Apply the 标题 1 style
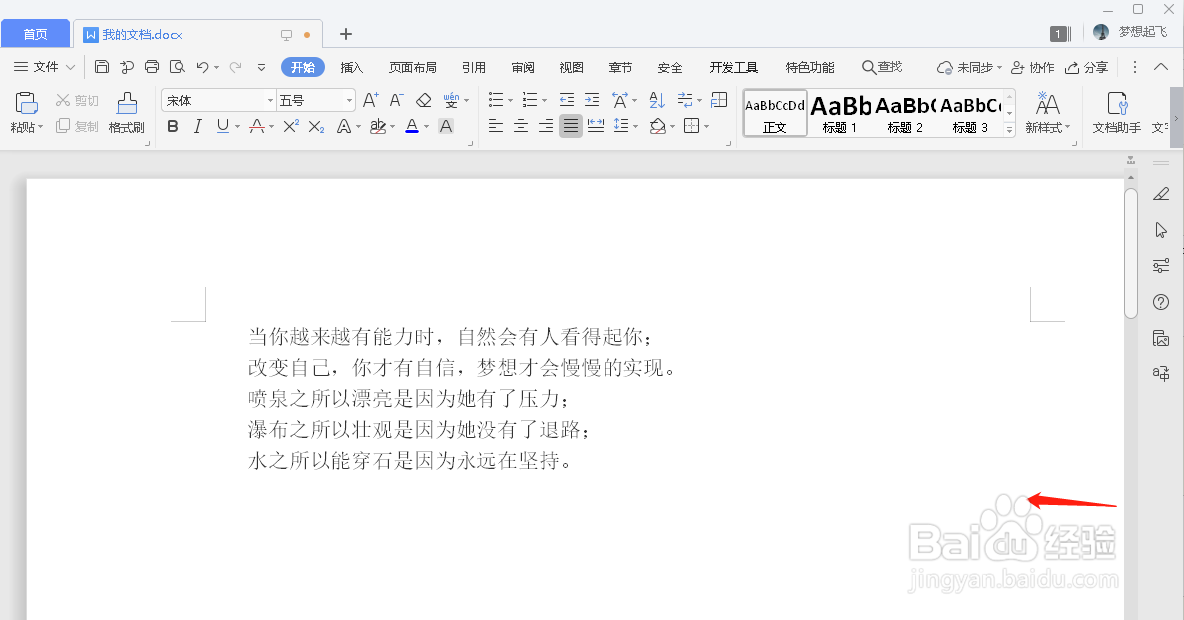 pos(838,110)
